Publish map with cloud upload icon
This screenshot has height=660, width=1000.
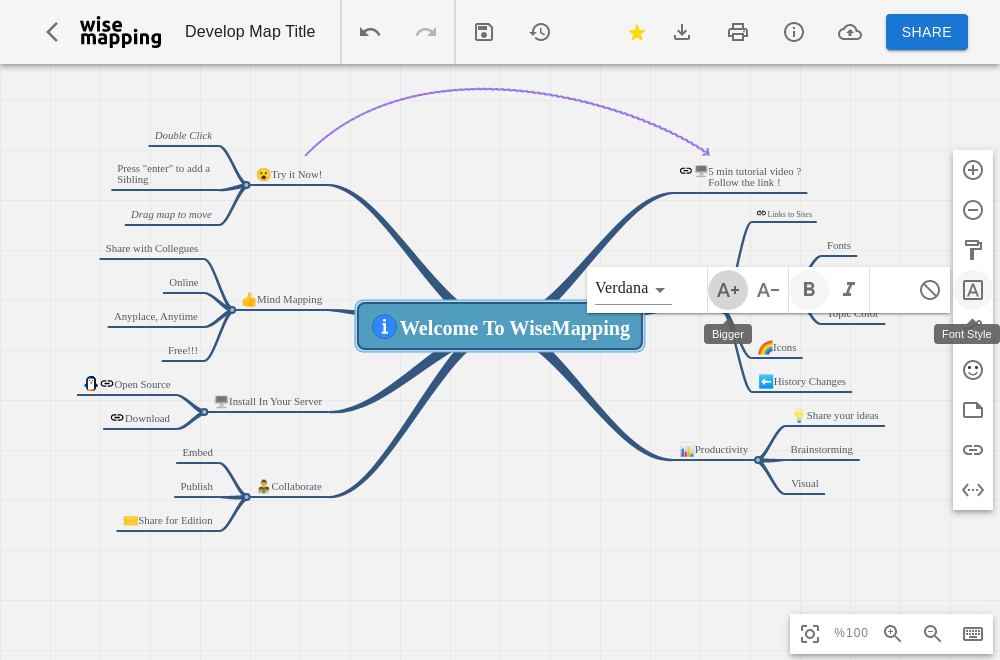850,32
